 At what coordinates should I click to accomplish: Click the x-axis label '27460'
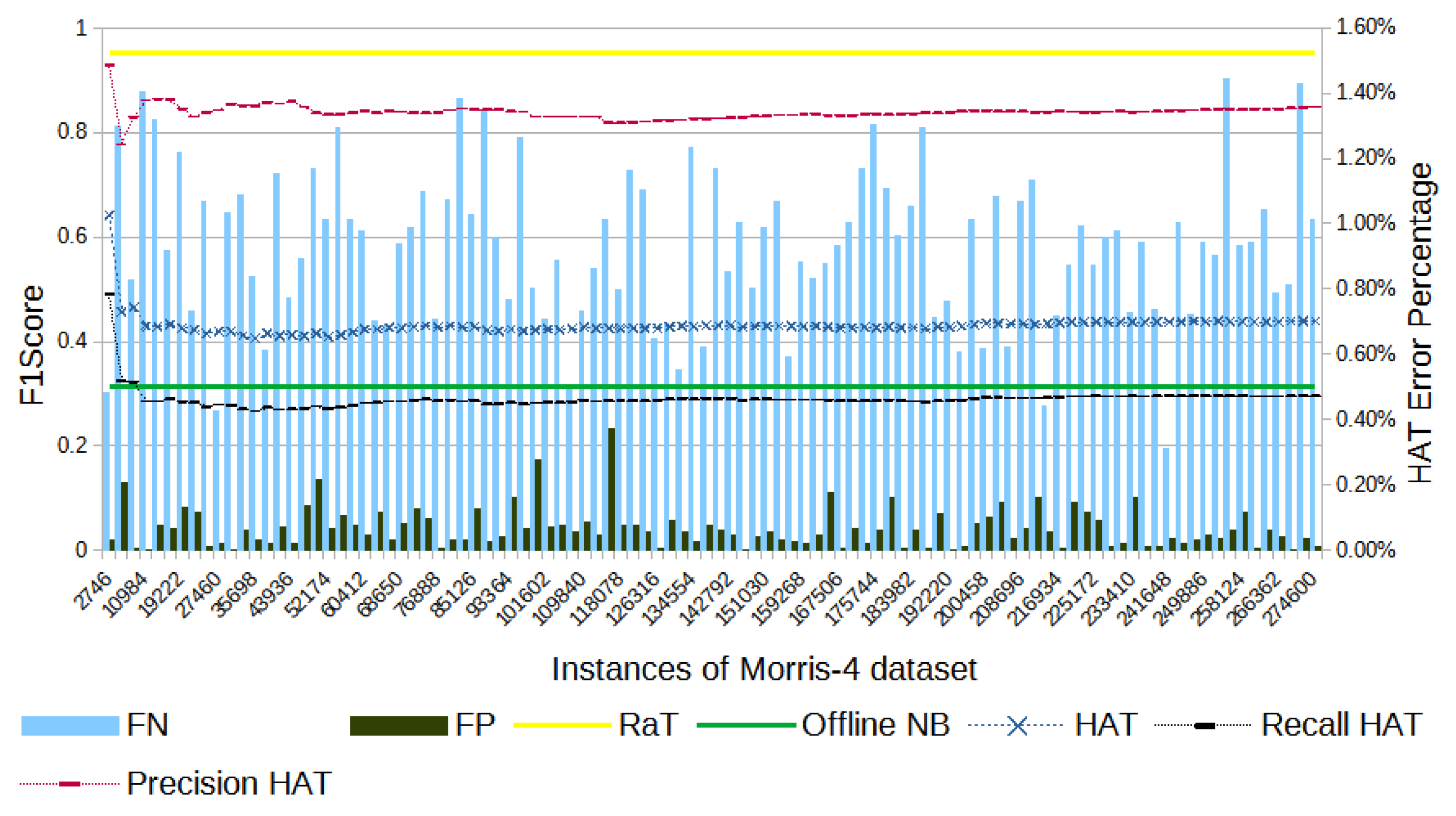click(x=199, y=594)
